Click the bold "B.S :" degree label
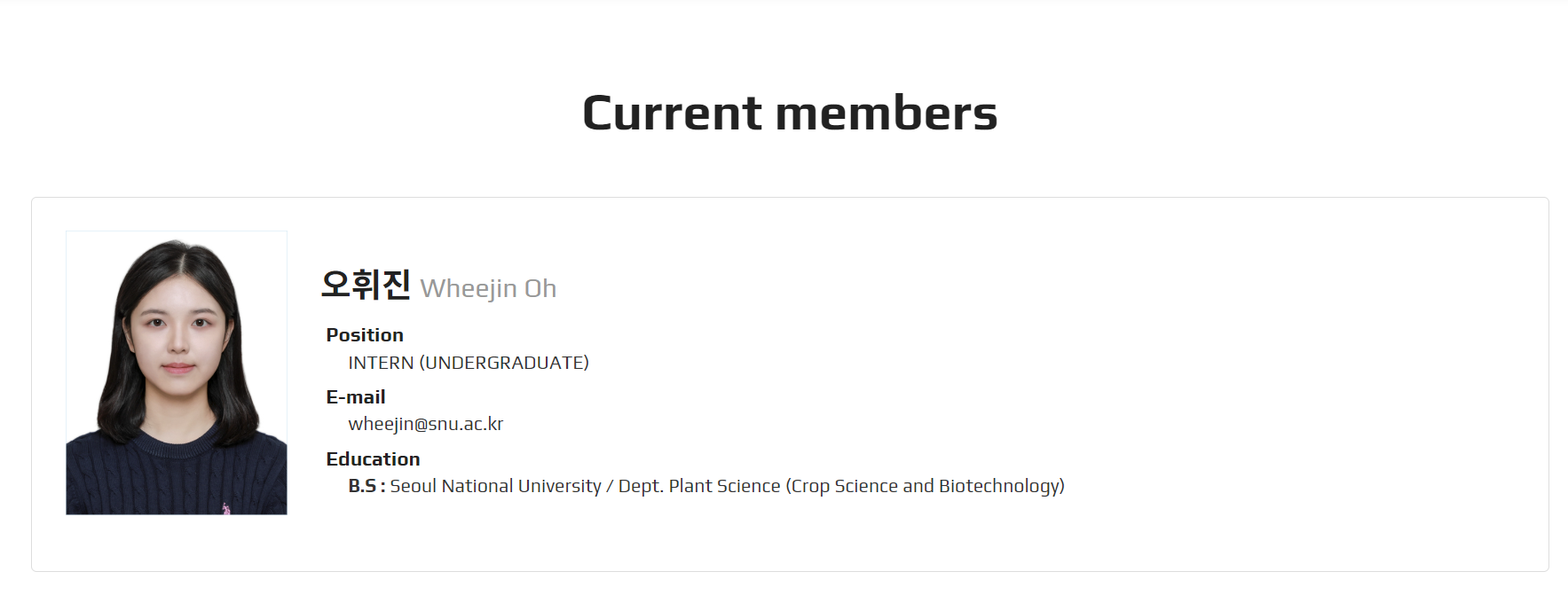Viewport: 1568px width, 603px height. point(366,486)
